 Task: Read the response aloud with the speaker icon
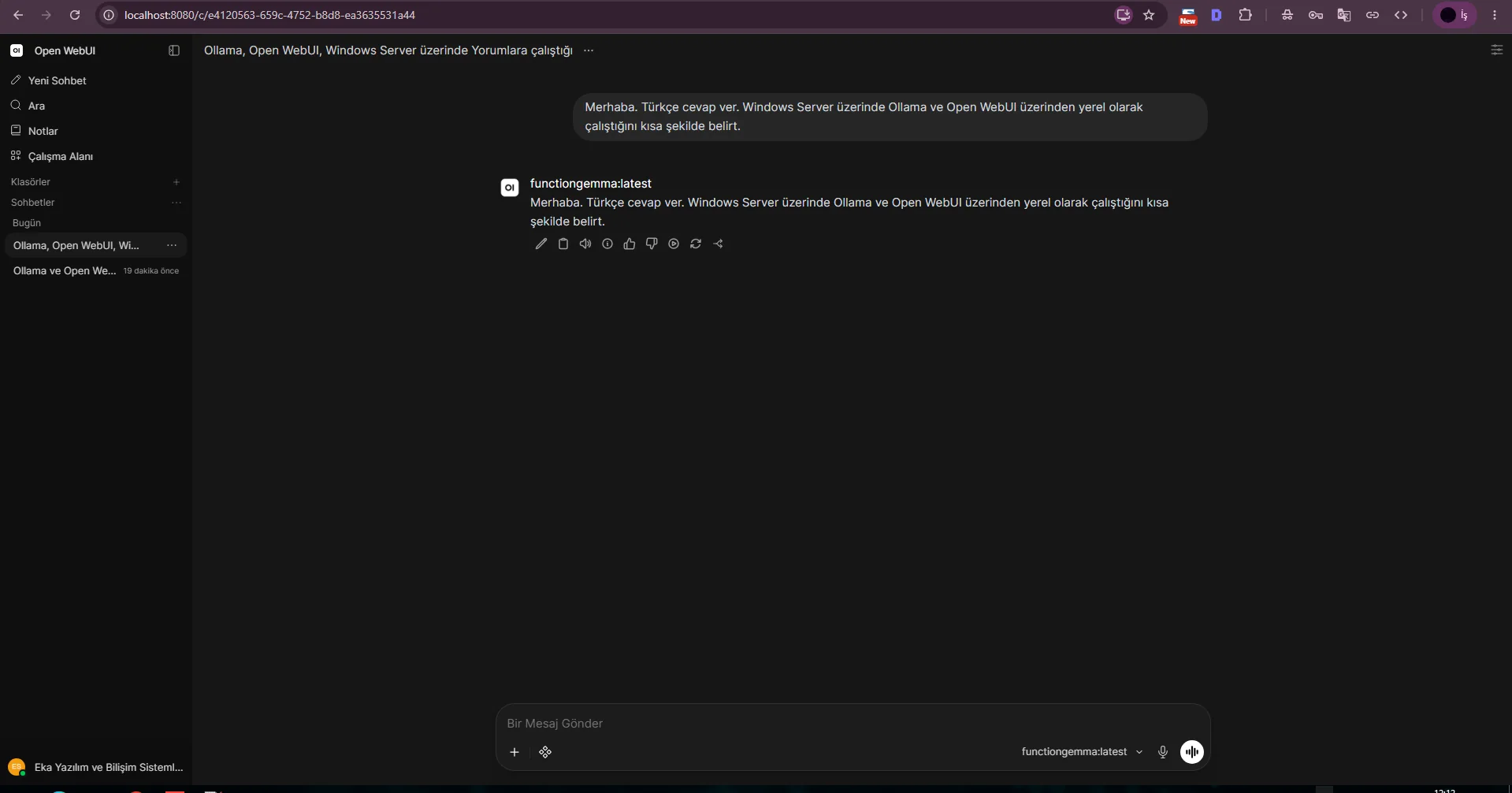pyautogui.click(x=585, y=244)
